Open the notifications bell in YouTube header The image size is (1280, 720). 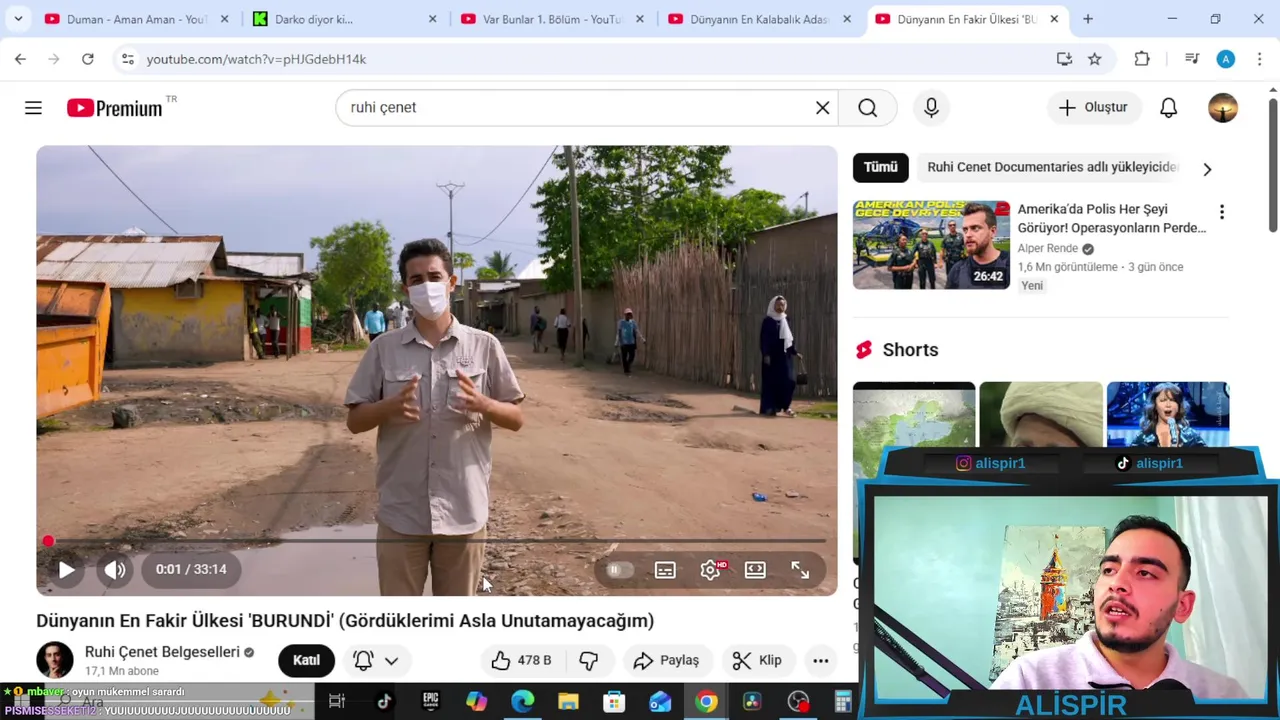point(1168,107)
